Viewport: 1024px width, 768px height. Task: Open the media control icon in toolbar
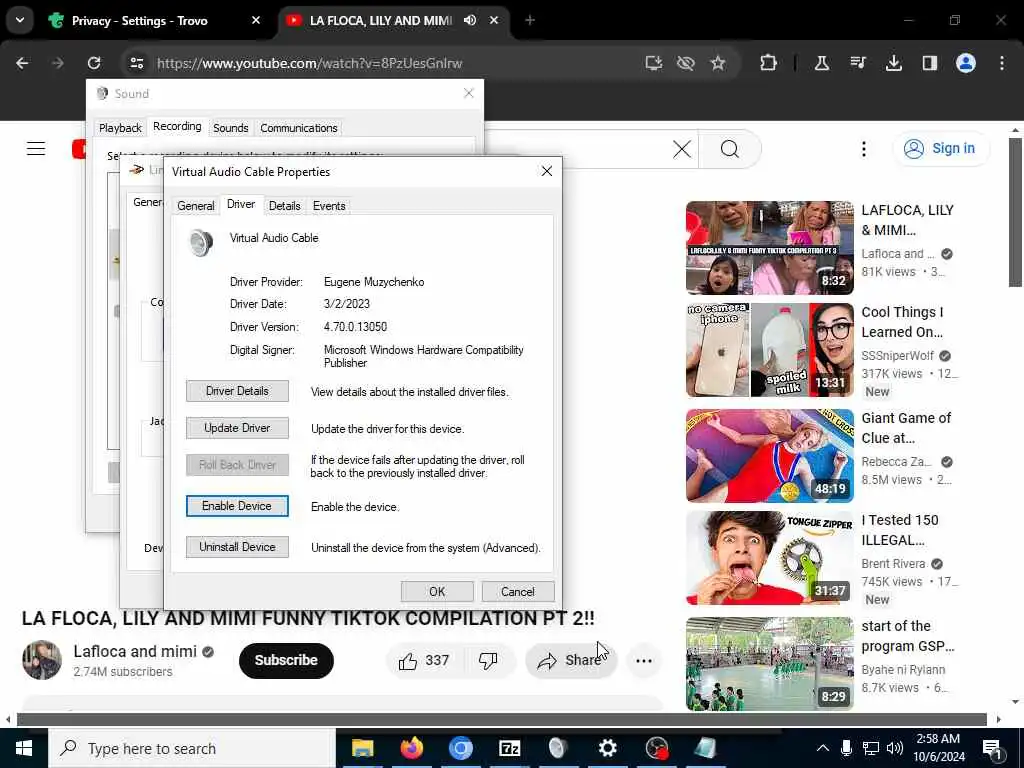858,63
